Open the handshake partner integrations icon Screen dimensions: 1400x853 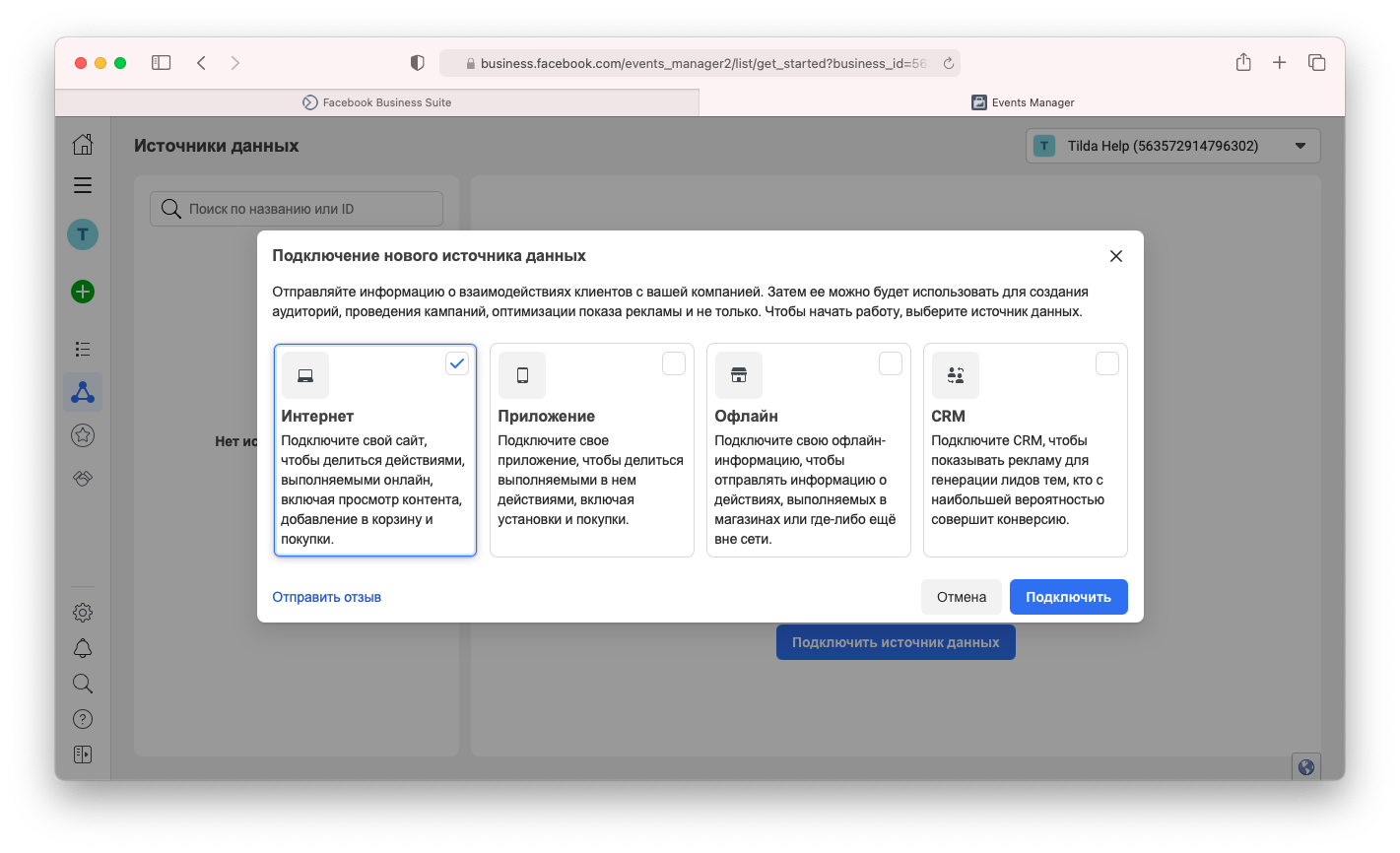pos(83,478)
